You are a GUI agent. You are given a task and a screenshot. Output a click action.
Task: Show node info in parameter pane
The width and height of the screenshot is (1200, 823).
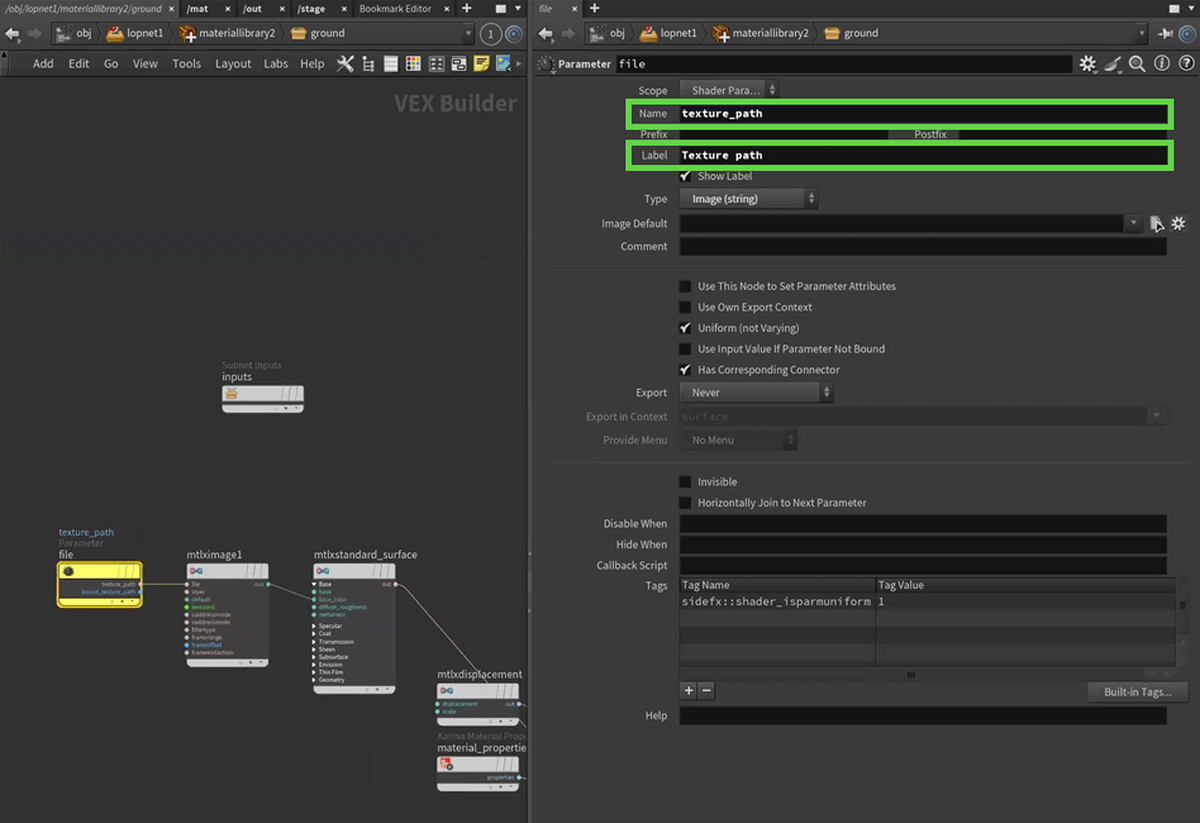1161,64
